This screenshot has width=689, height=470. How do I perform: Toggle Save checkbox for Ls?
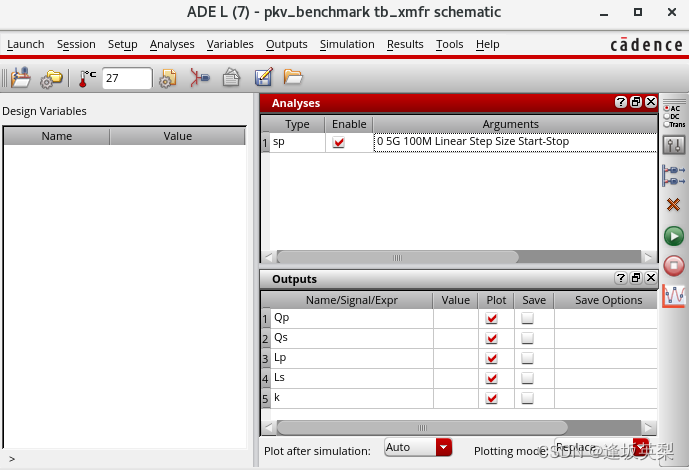point(527,378)
